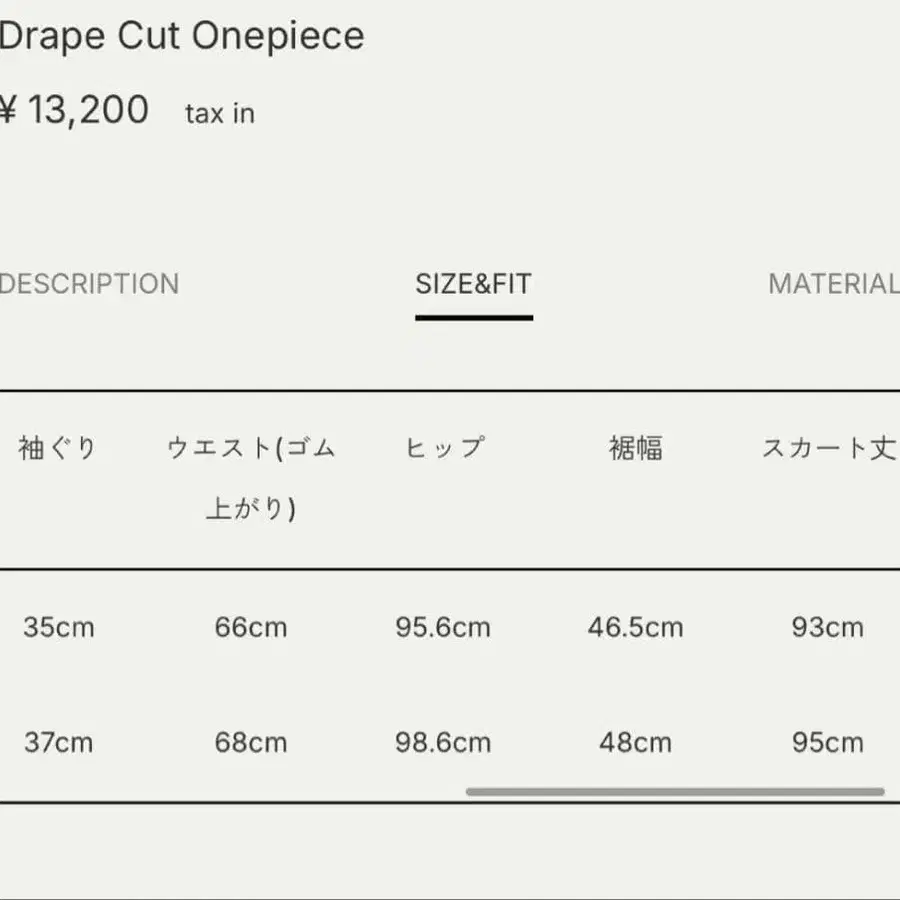Click the ヒップ column header
Image resolution: width=900 pixels, height=900 pixels.
pyautogui.click(x=444, y=448)
